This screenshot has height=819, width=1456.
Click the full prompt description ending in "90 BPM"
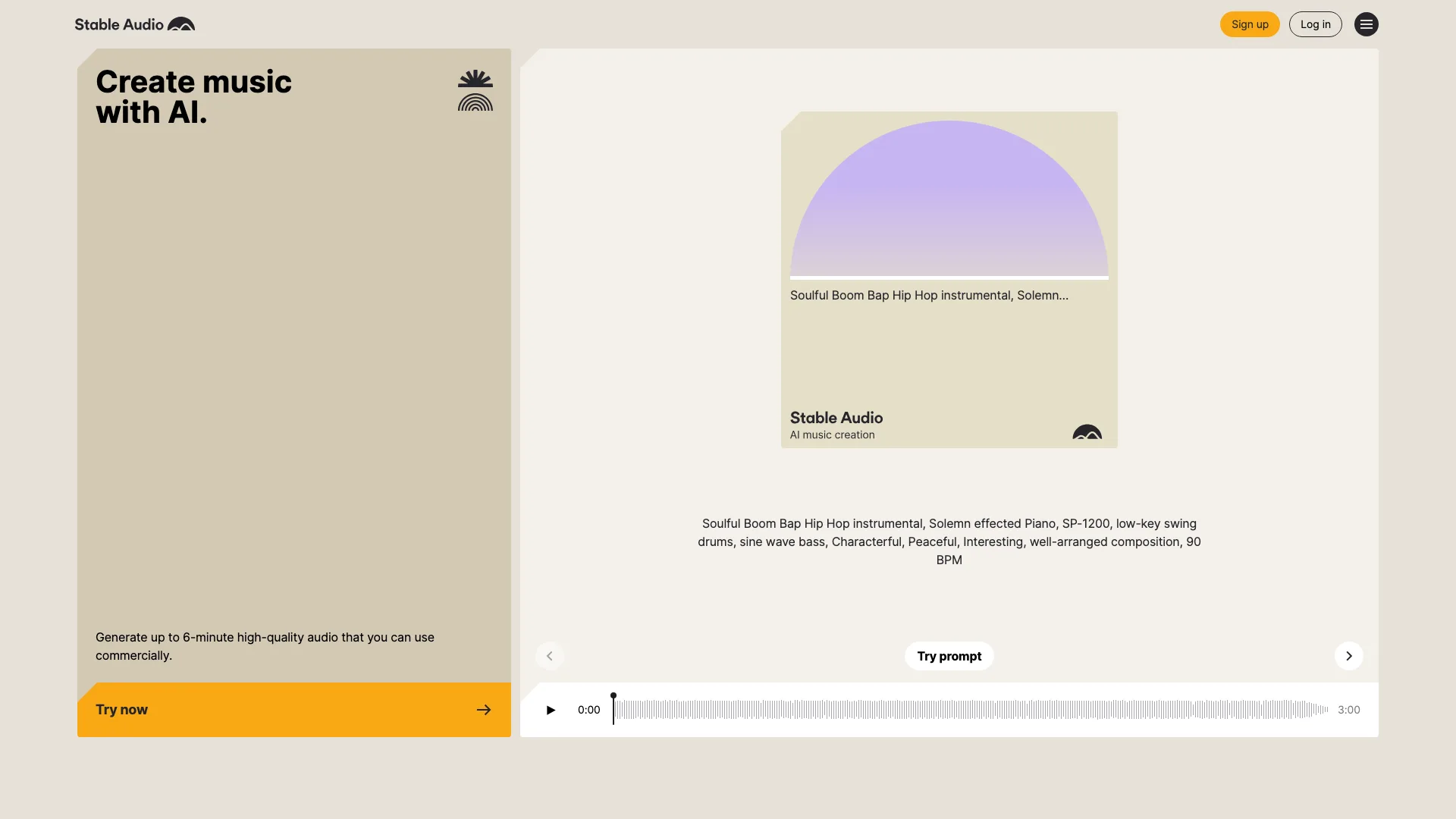click(x=949, y=541)
